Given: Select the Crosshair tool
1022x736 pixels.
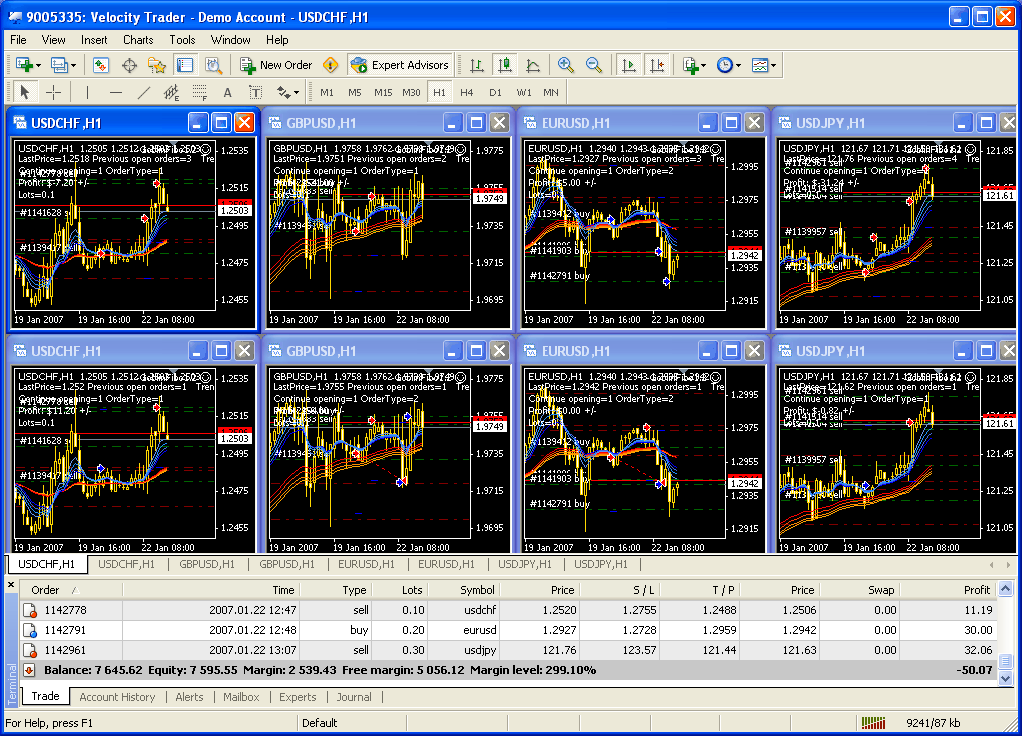Looking at the screenshot, I should [54, 92].
